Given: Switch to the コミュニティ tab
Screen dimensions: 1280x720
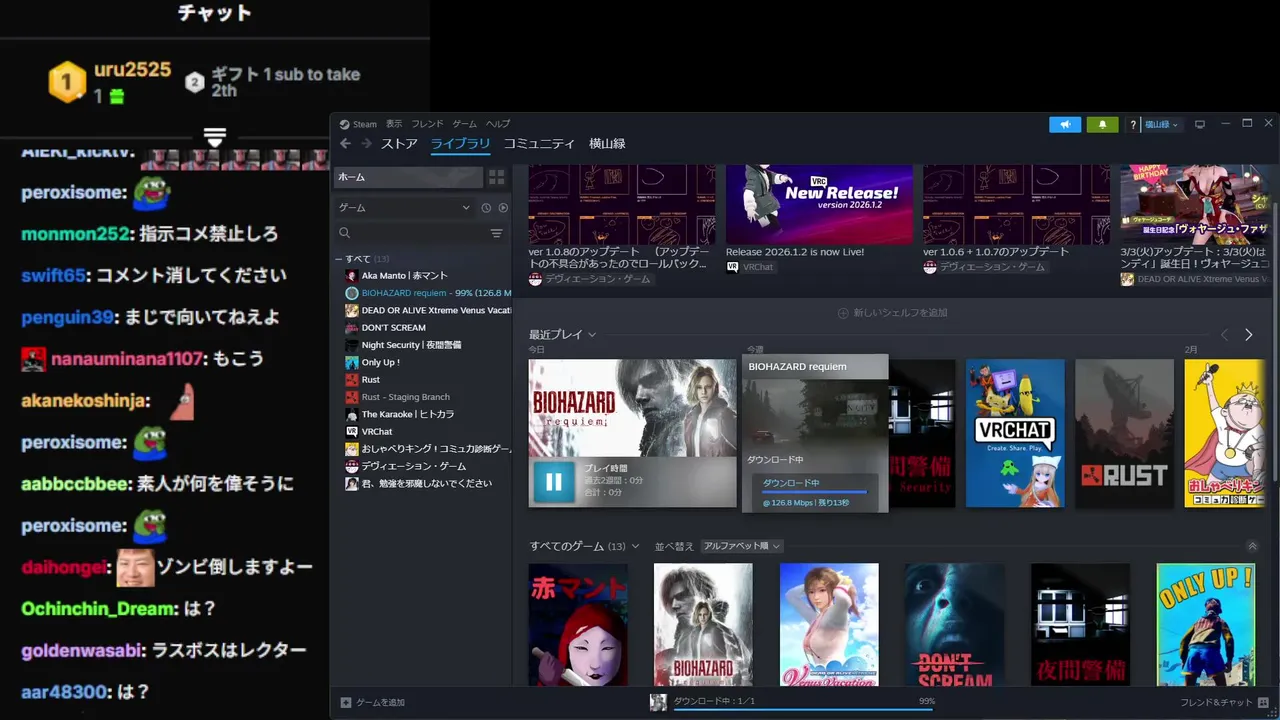Looking at the screenshot, I should click(x=539, y=144).
